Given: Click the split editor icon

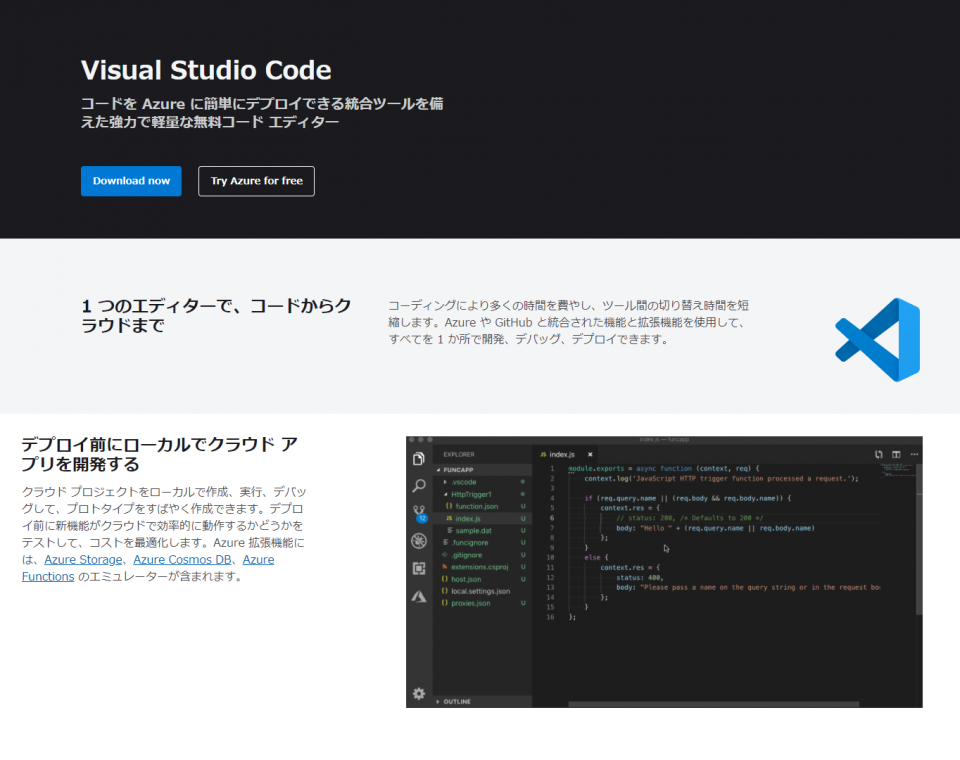Looking at the screenshot, I should 896,454.
